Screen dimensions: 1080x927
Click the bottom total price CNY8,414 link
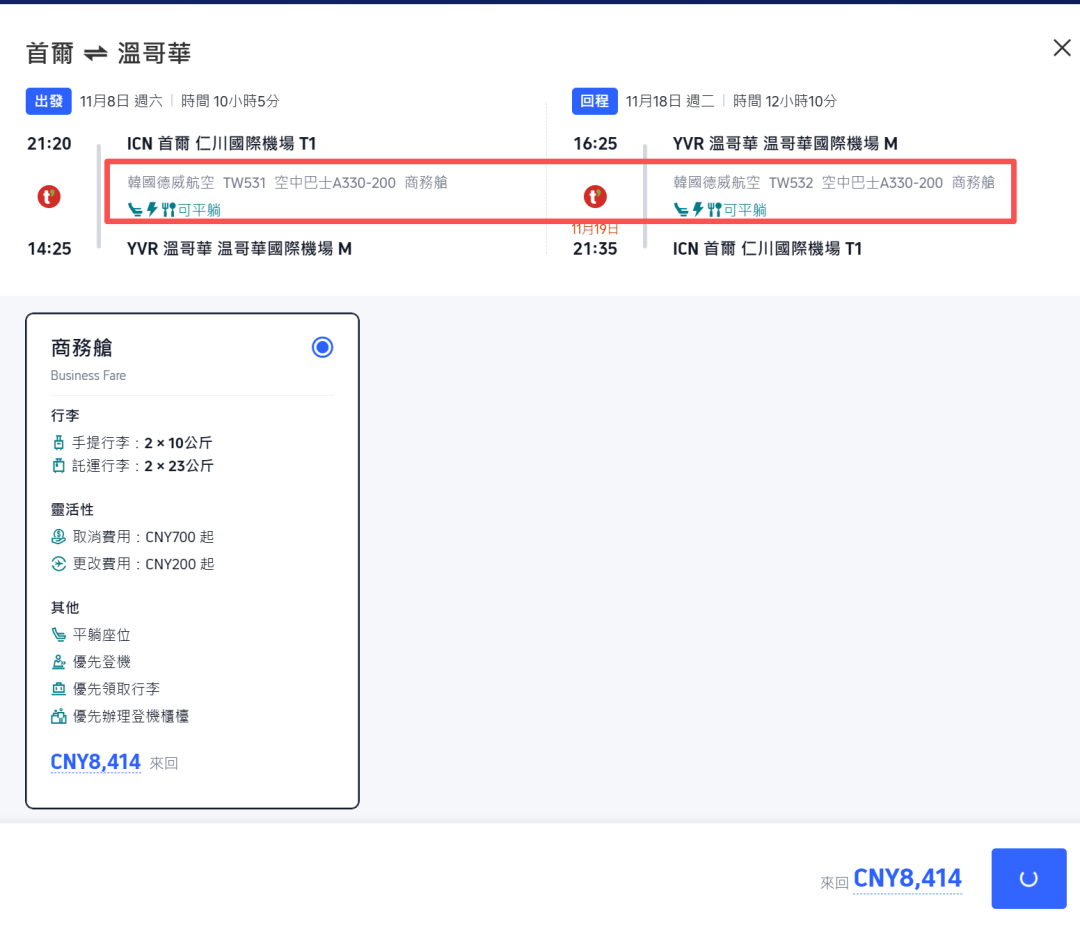(x=907, y=879)
